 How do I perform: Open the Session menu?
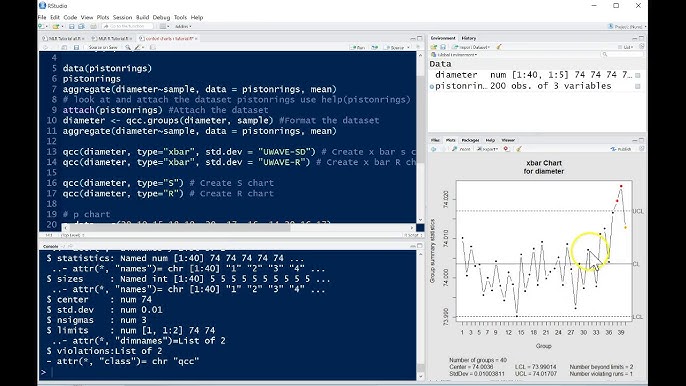(122, 18)
